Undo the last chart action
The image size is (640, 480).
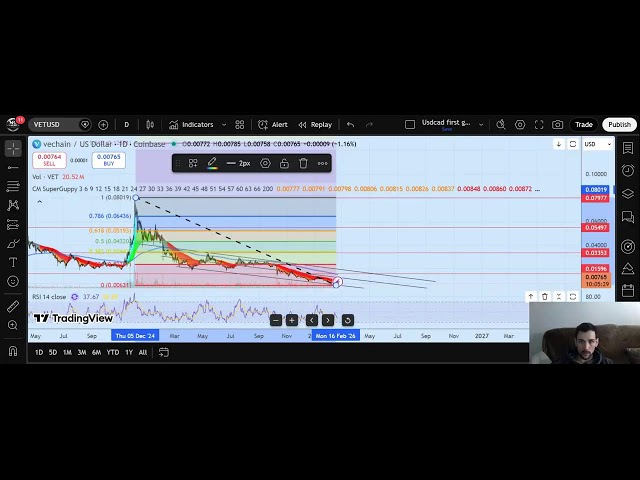pyautogui.click(x=350, y=125)
